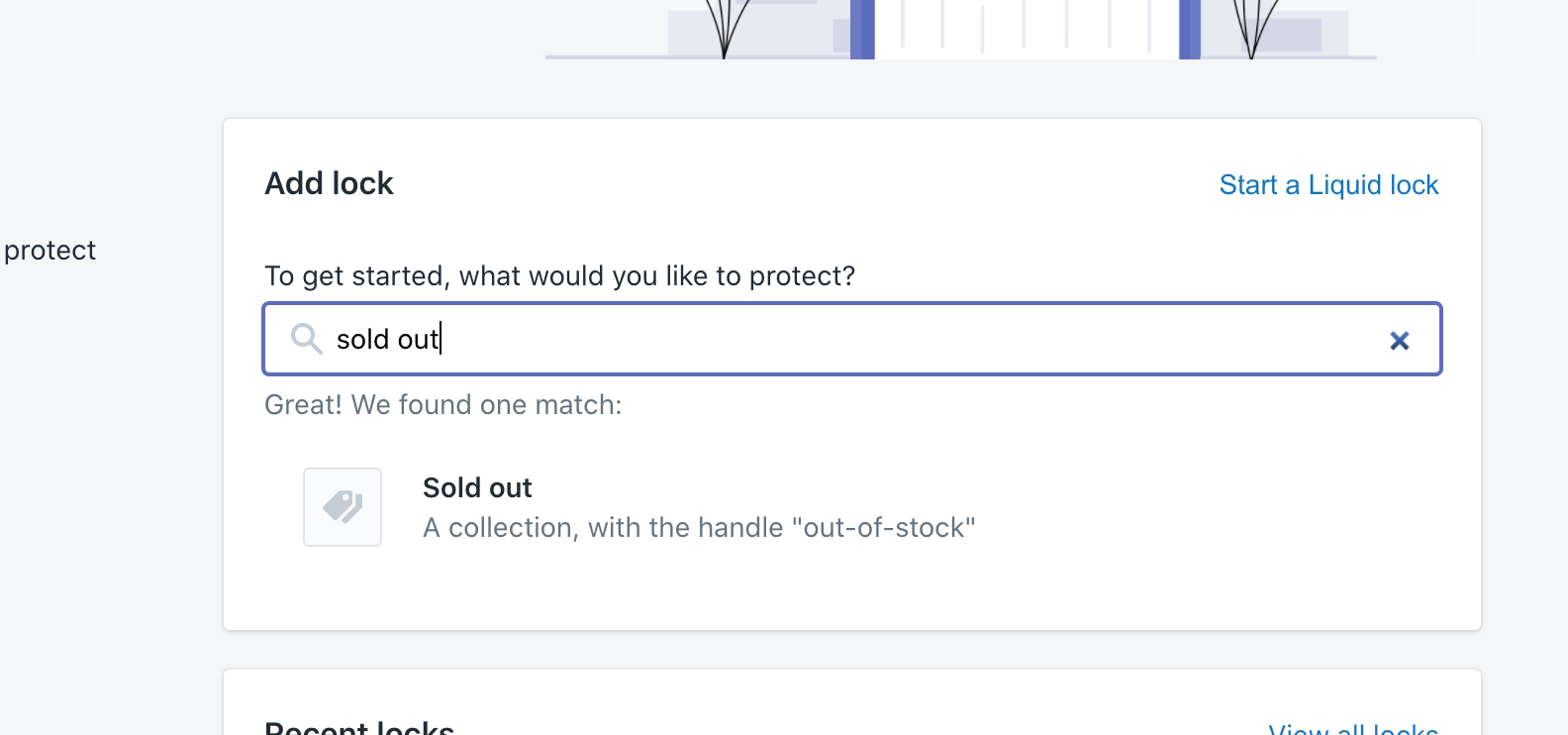1568x735 pixels.
Task: Click the magnifying glass search icon
Action: [306, 339]
